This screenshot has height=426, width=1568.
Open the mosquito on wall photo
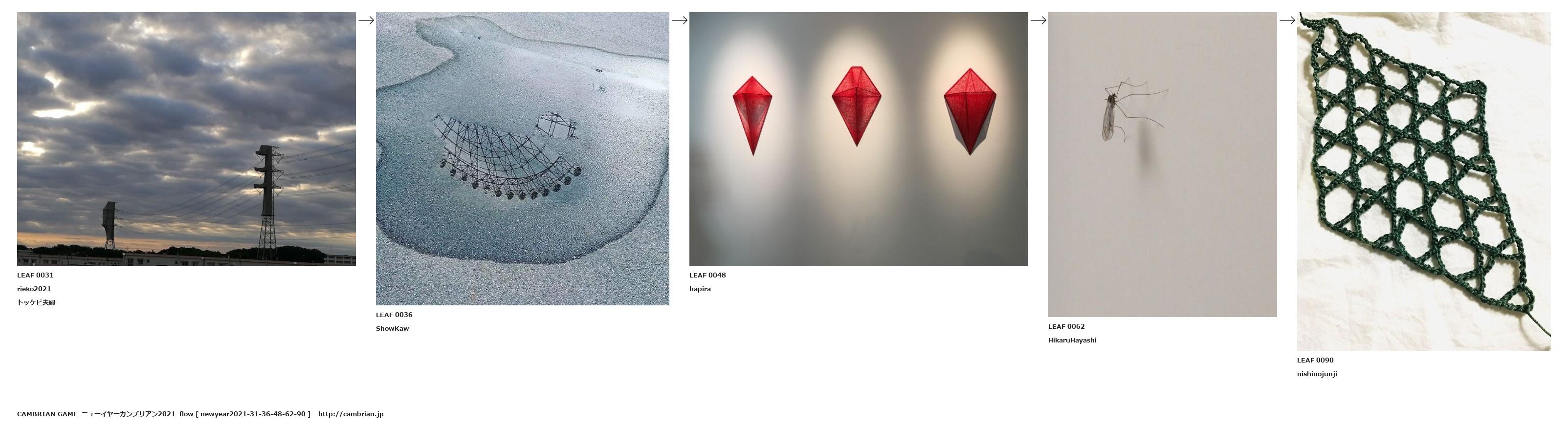coord(1162,164)
